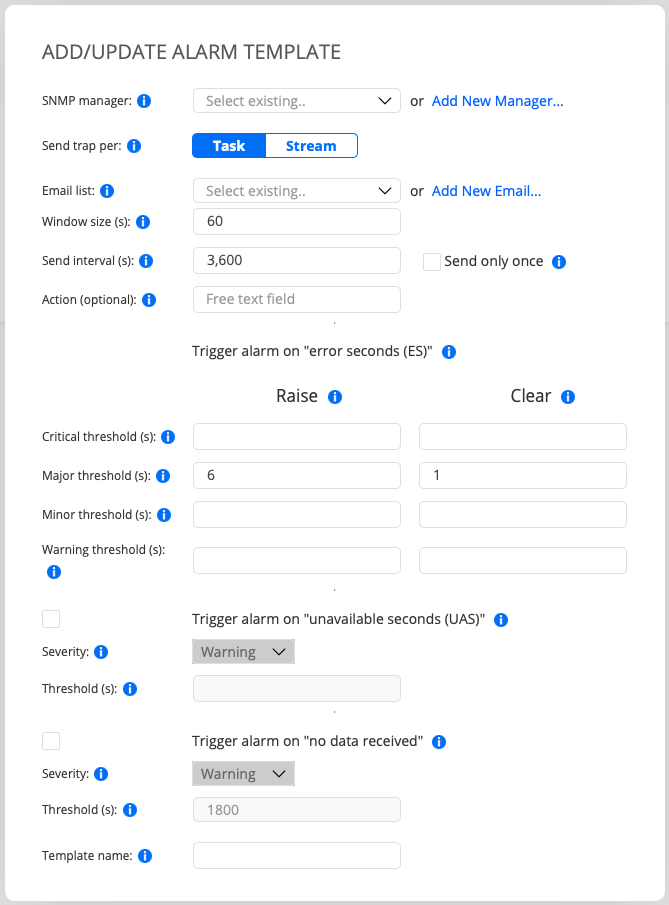This screenshot has width=669, height=905.
Task: Click the Major threshold Raise field
Action: click(296, 475)
